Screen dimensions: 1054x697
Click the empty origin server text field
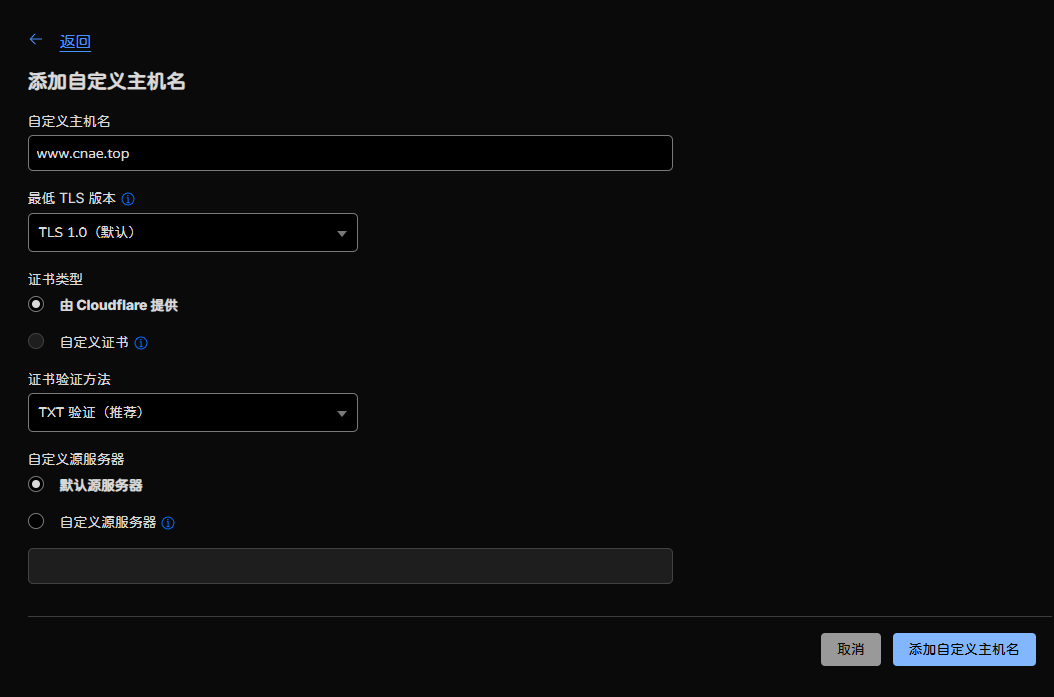click(350, 565)
